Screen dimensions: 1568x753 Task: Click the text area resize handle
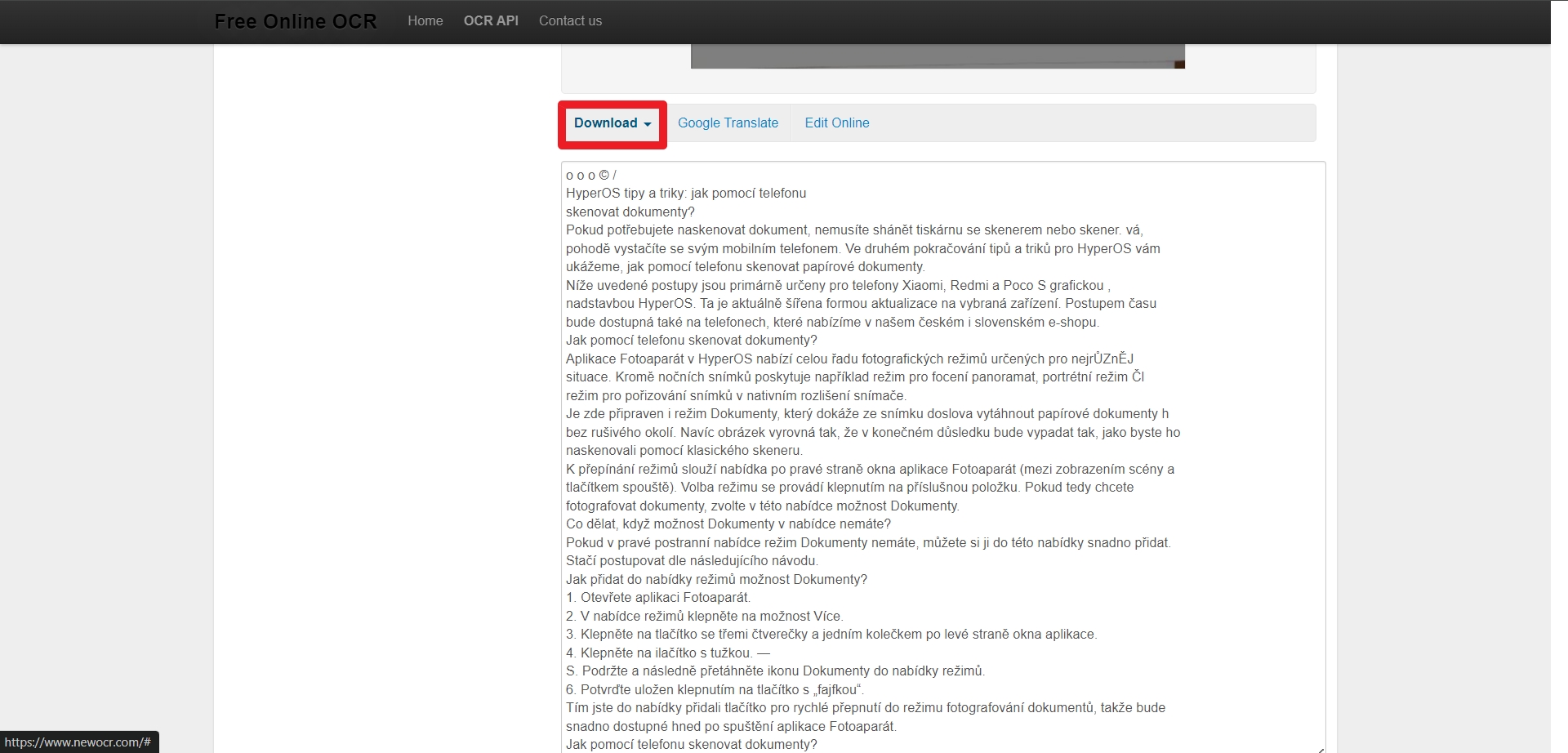tap(1320, 748)
